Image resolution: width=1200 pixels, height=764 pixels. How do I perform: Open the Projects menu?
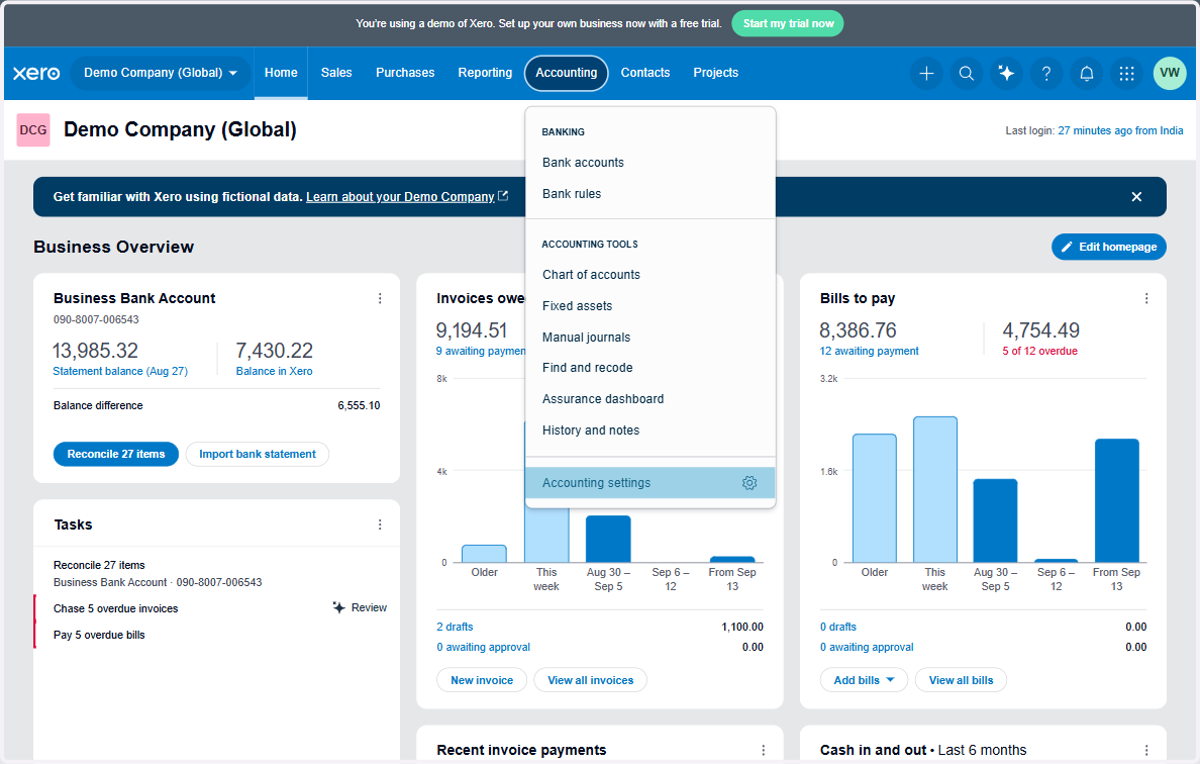tap(716, 73)
